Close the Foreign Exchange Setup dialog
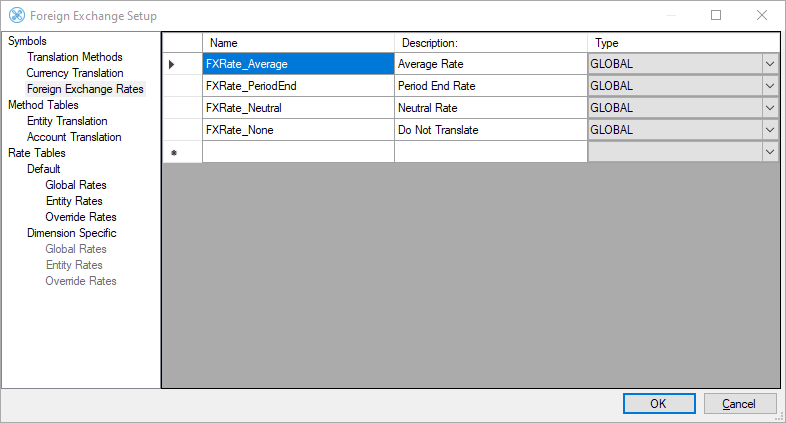Viewport: 786px width, 423px height. 762,16
